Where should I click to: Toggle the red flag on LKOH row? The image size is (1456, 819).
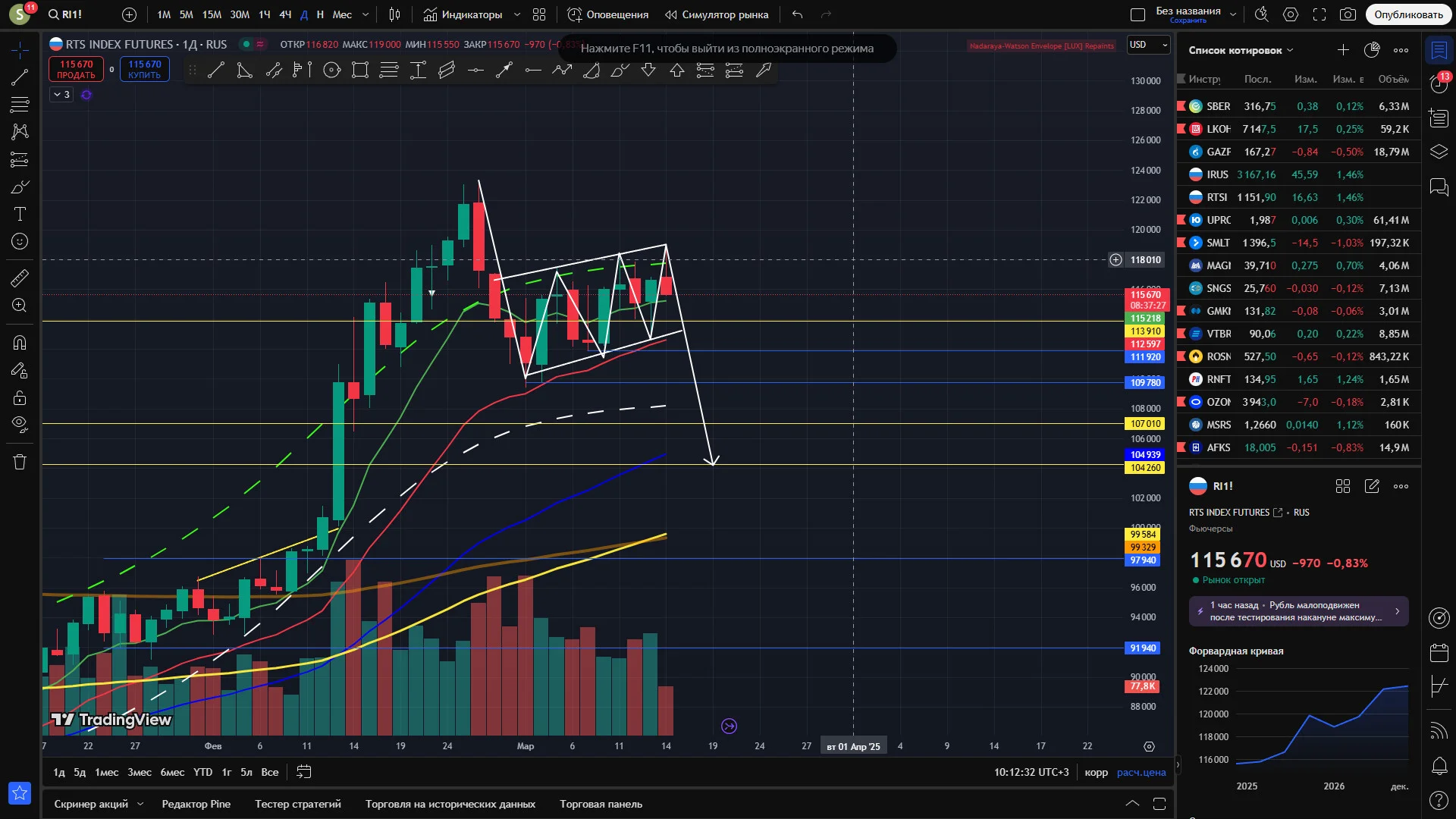pos(1181,129)
